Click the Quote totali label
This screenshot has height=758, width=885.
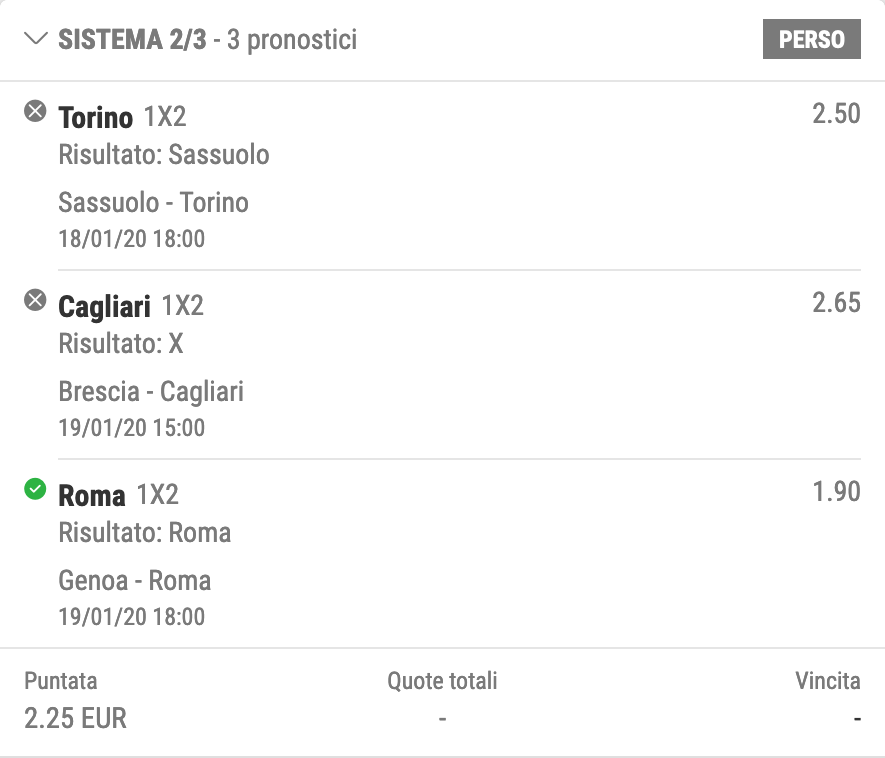442,681
